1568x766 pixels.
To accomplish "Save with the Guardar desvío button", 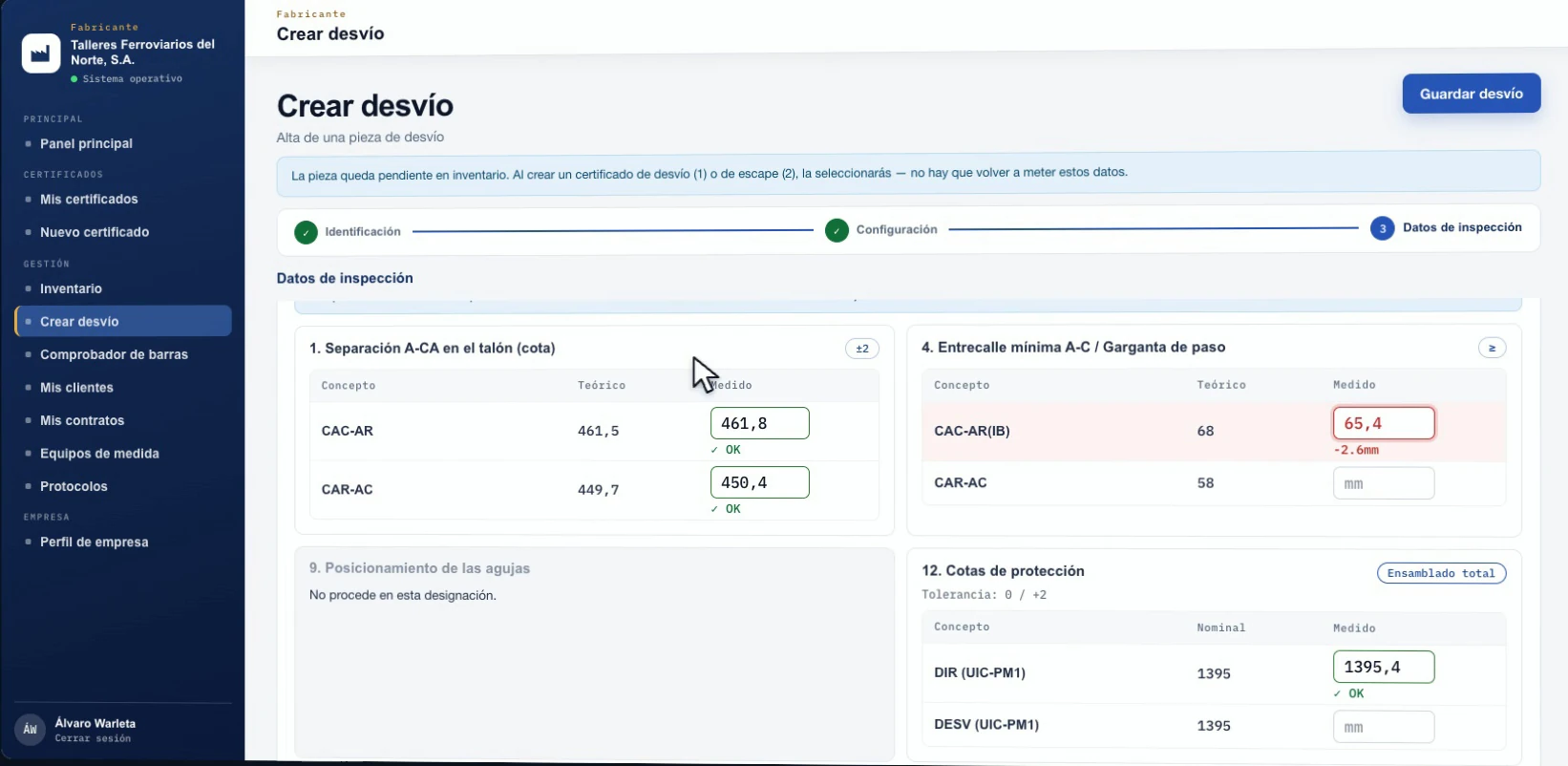I will point(1471,94).
